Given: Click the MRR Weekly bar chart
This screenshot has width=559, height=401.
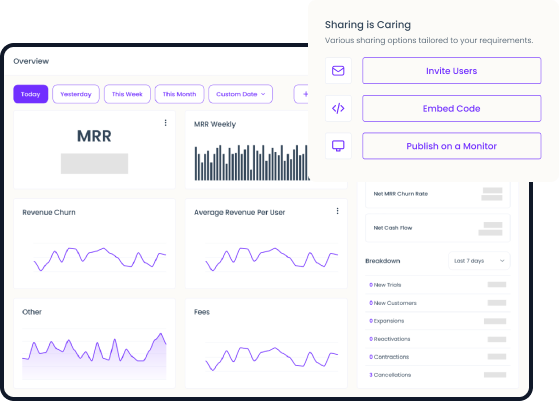Looking at the screenshot, I should pos(252,162).
